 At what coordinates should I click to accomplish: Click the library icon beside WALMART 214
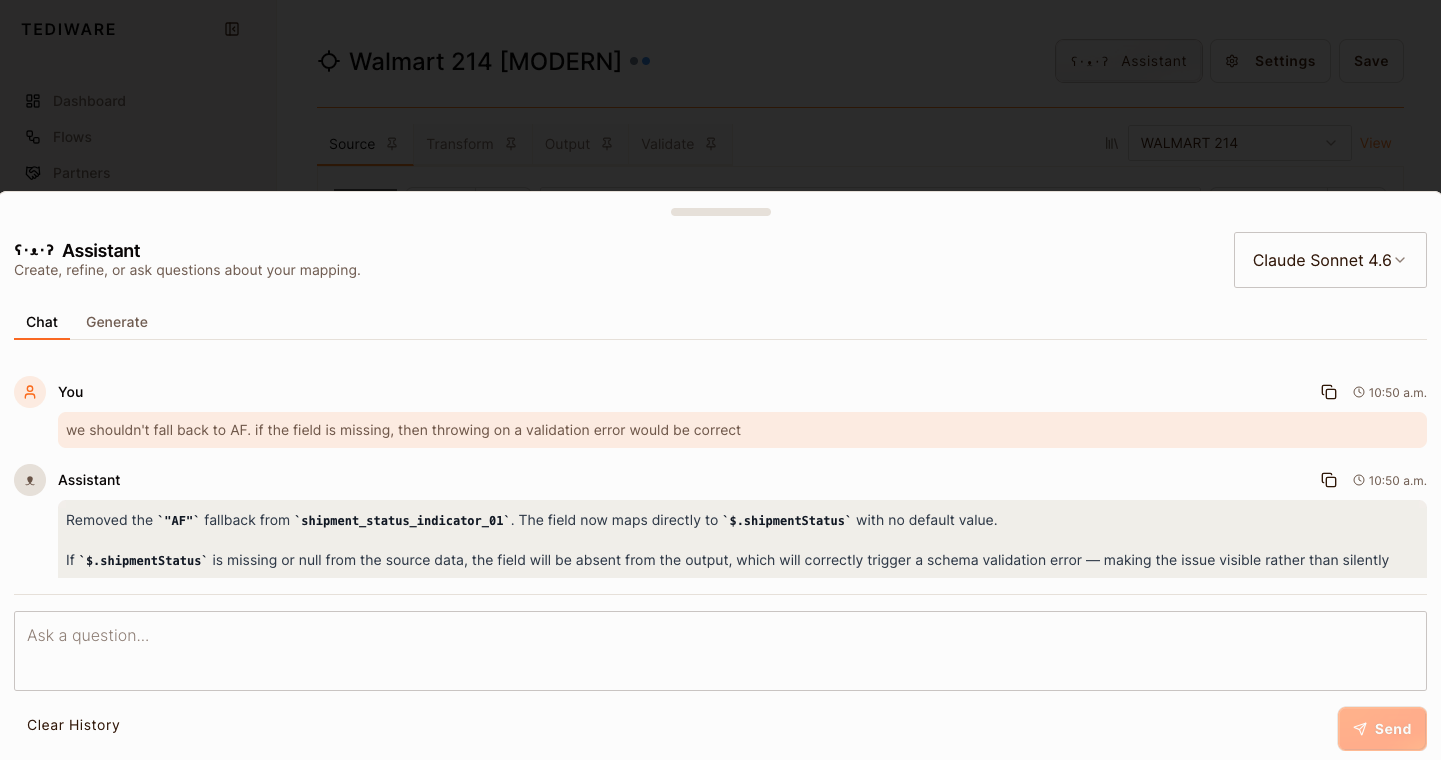(1111, 143)
